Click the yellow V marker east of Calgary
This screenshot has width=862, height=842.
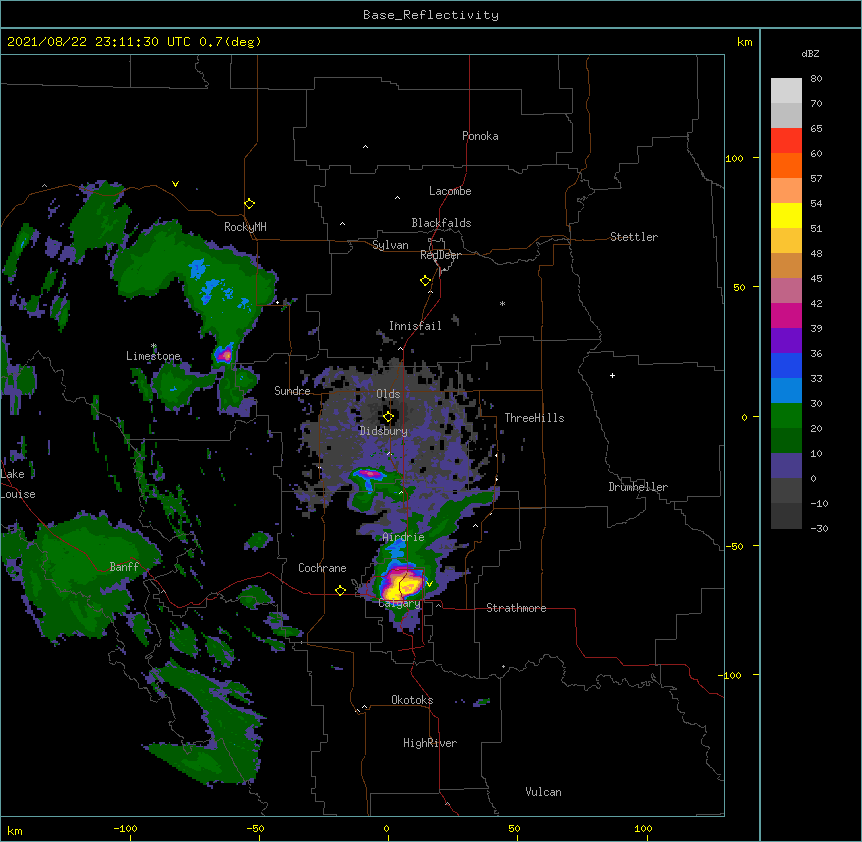click(x=430, y=584)
